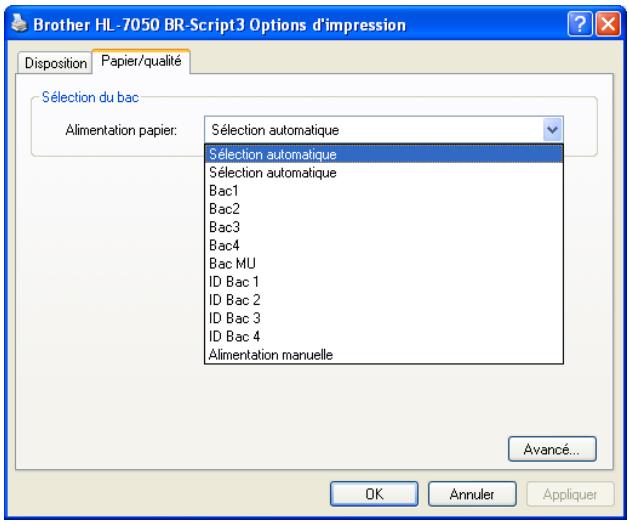Pick ID Bac 3 in the dropdown
Image resolution: width=629 pixels, height=524 pixels.
pos(383,318)
